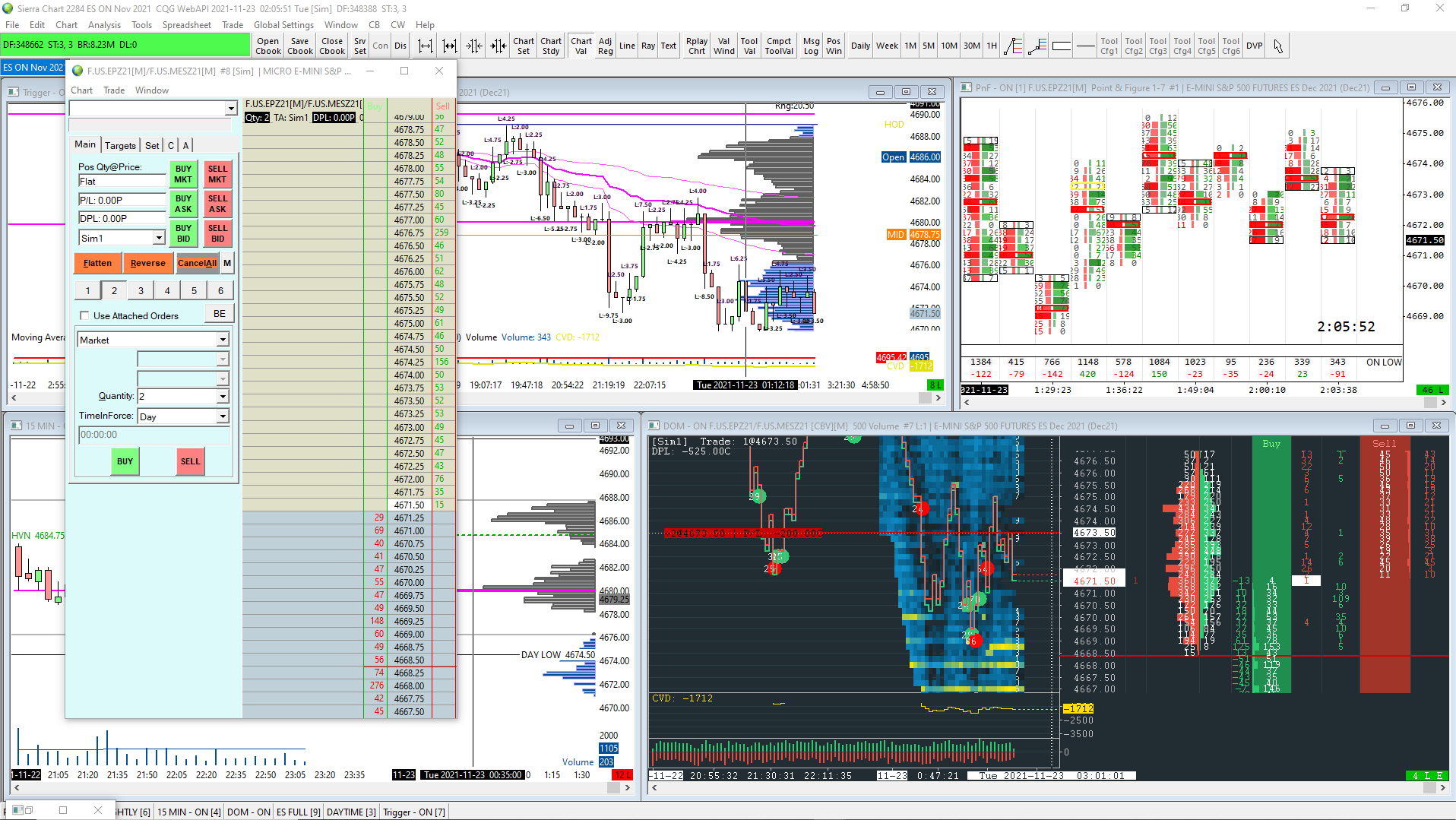This screenshot has height=820, width=1456.
Task: Switch to the Targets tab
Action: point(120,146)
